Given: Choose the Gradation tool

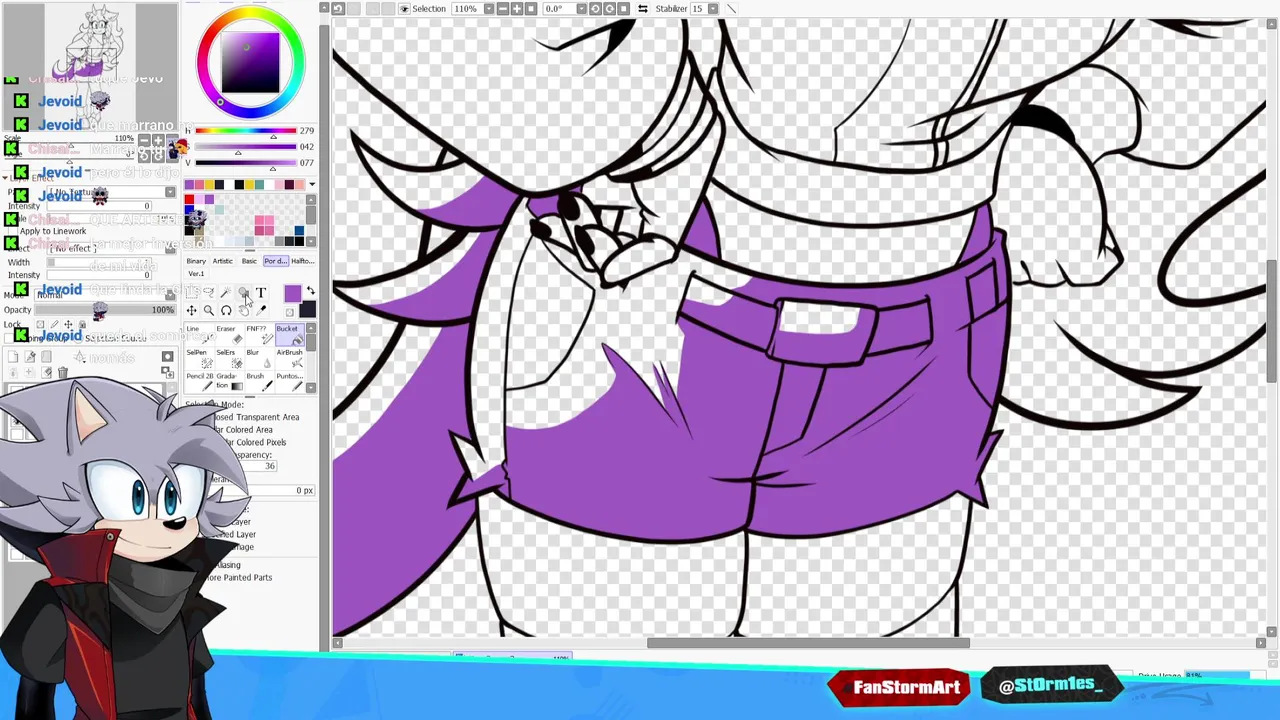Looking at the screenshot, I should (x=230, y=382).
